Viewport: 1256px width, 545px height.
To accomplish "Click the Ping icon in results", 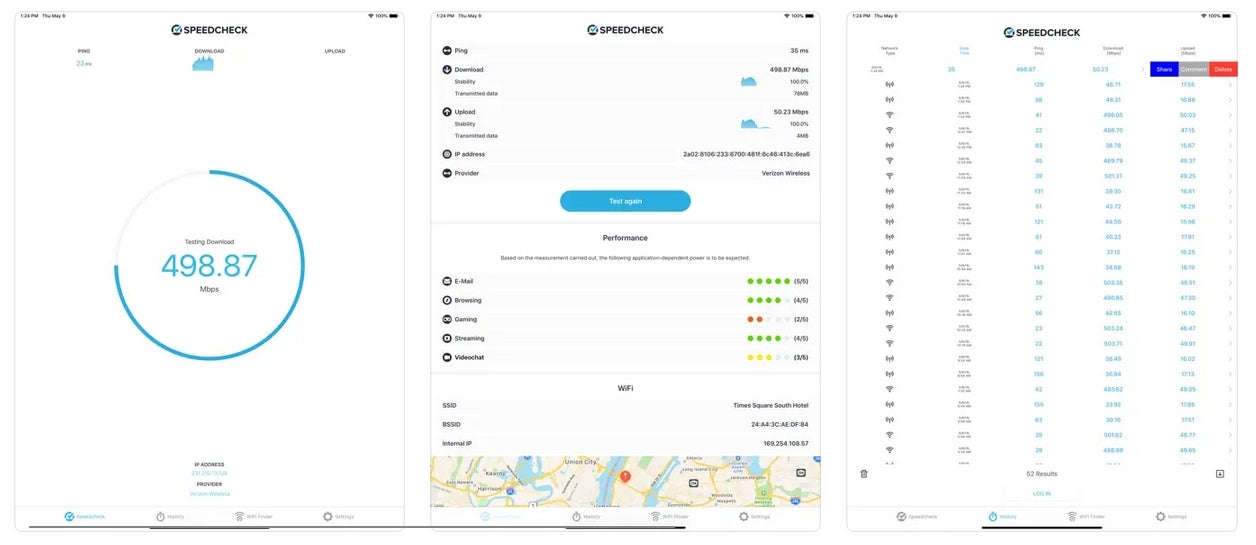I will [x=447, y=50].
